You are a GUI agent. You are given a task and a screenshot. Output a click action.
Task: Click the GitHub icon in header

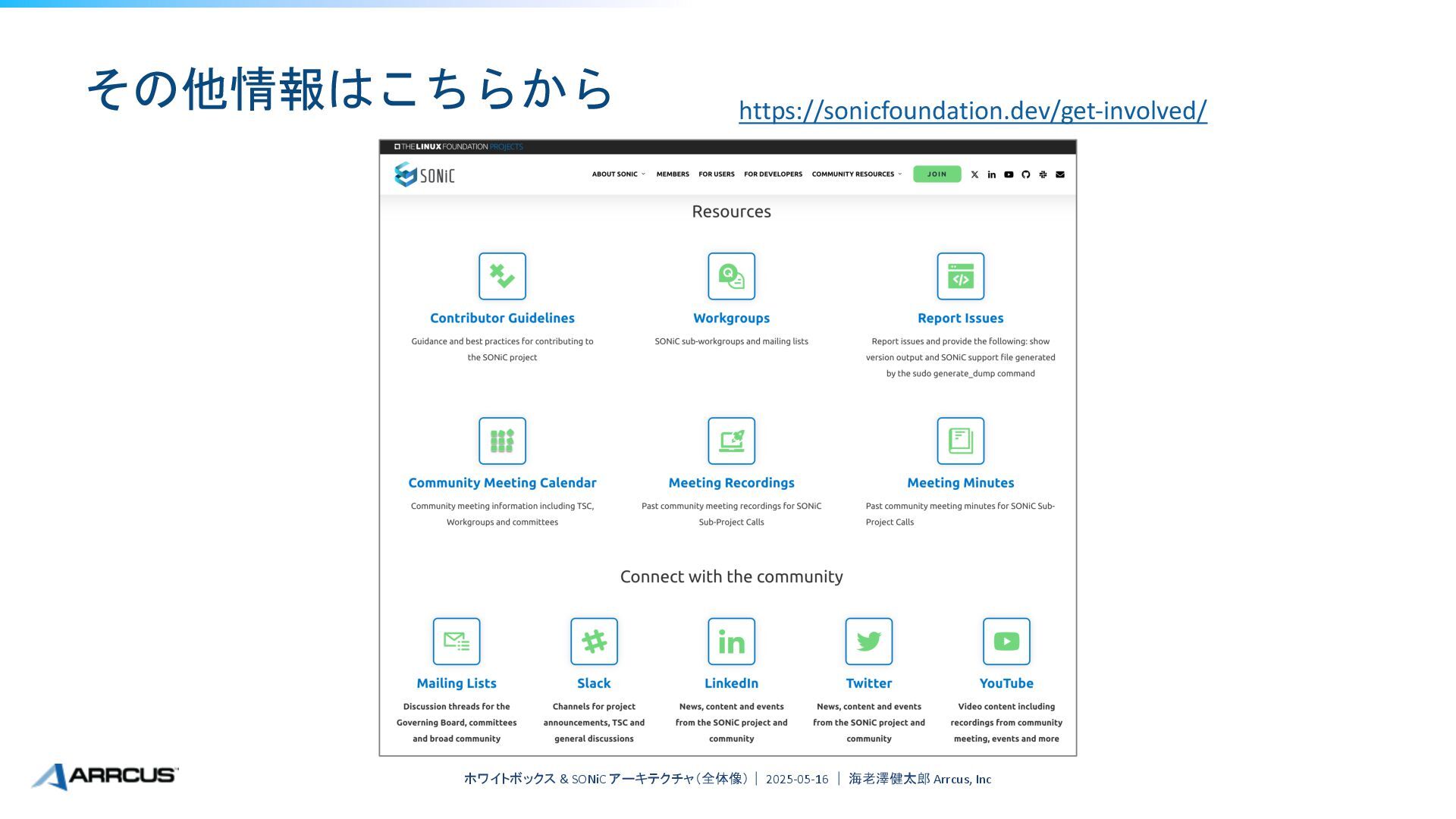coord(1025,174)
